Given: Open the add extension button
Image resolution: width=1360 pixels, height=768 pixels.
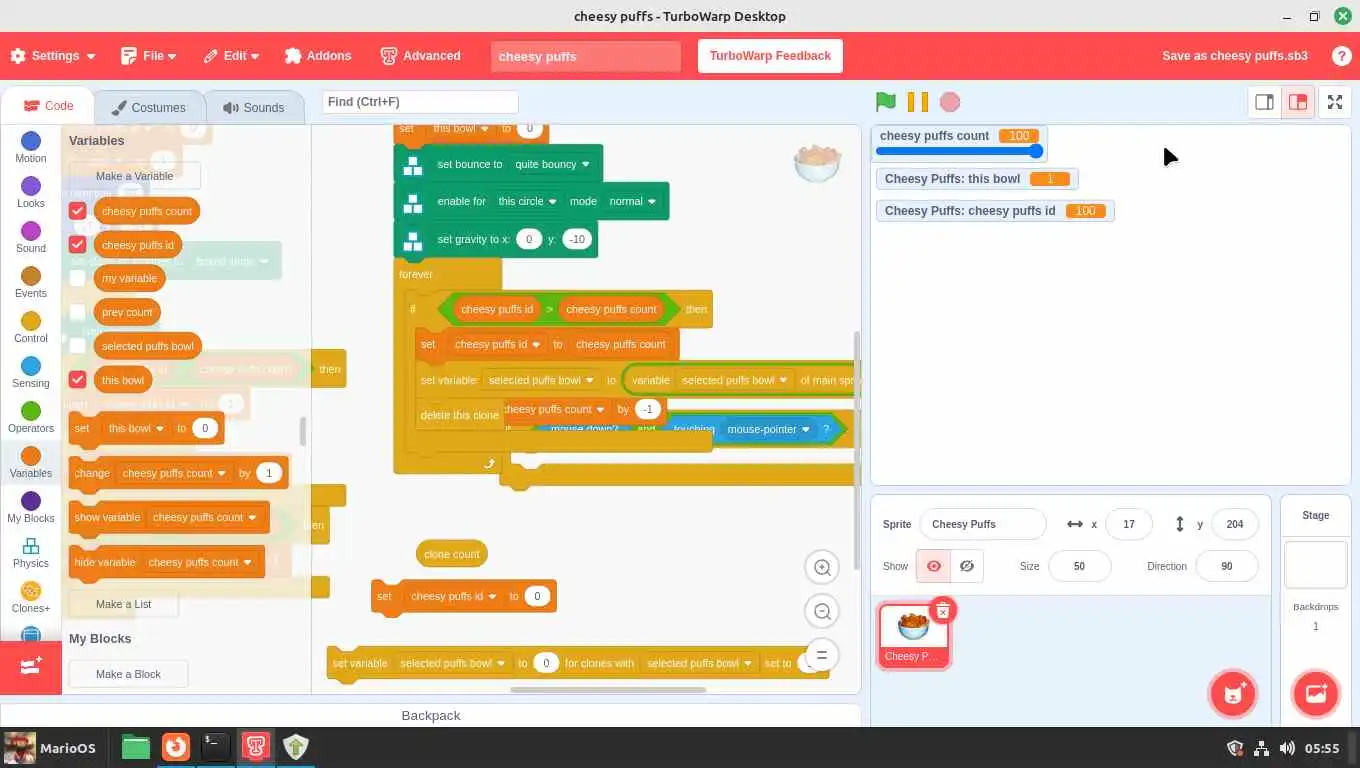Looking at the screenshot, I should [31, 665].
